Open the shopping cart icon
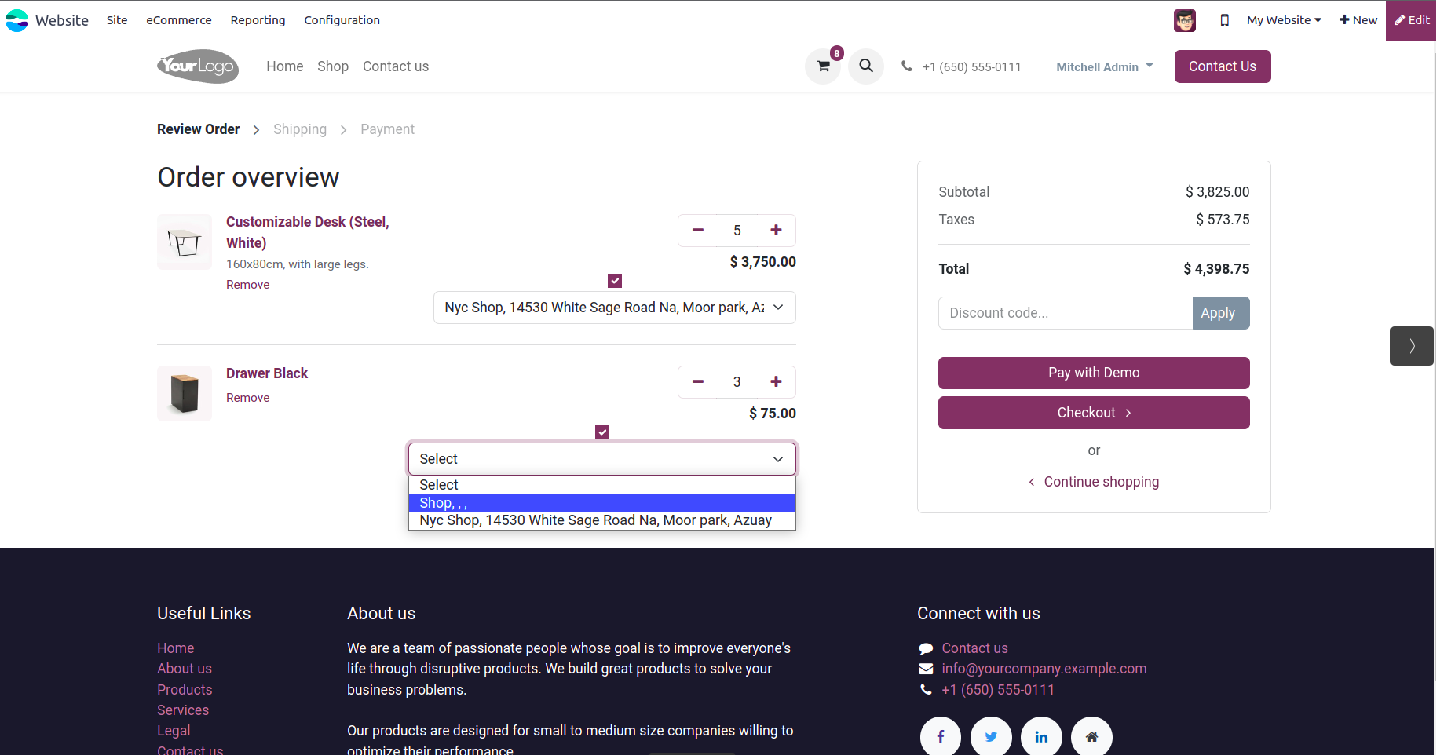 click(x=823, y=67)
